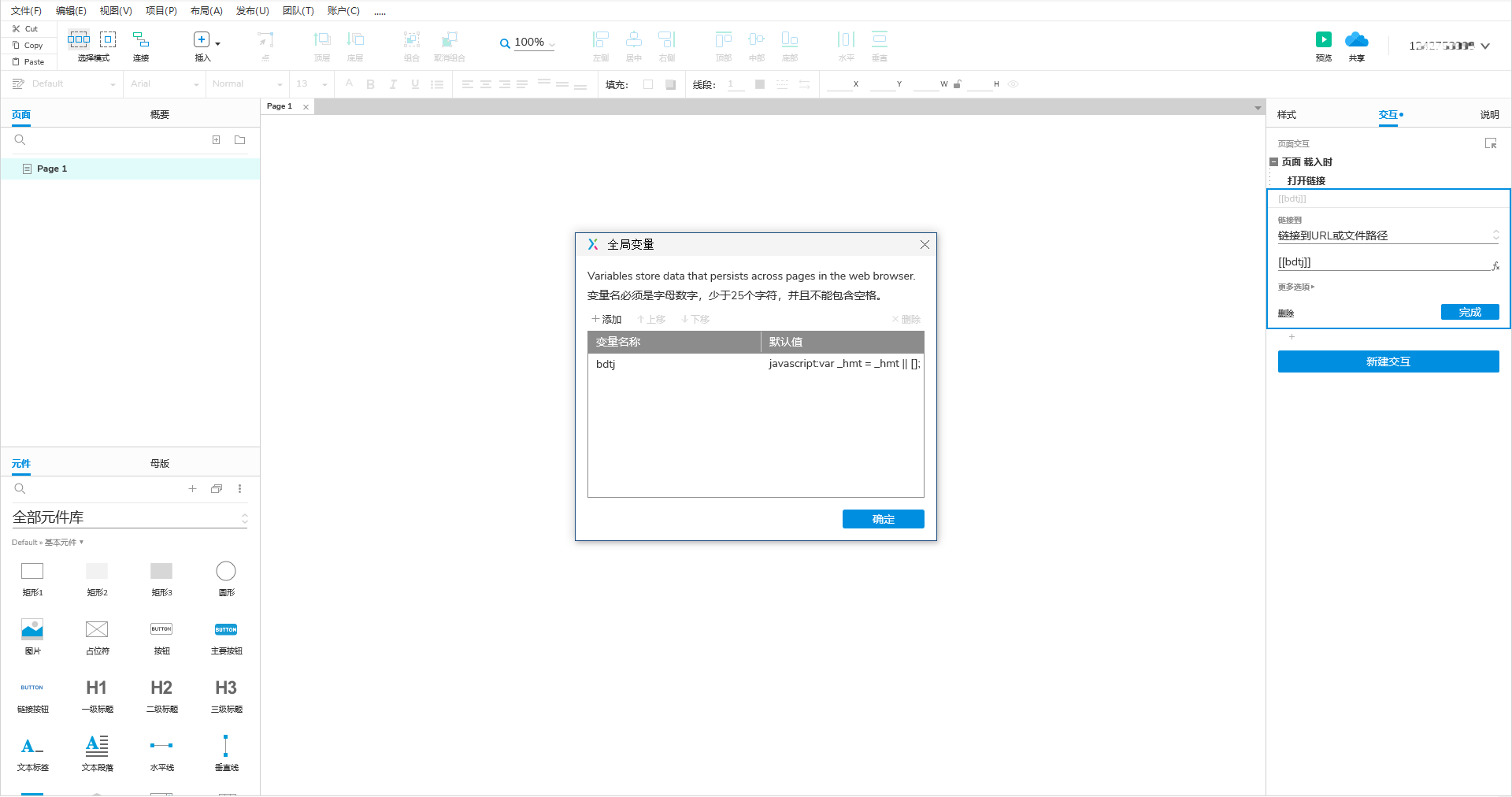
Task: Toggle the widget visibility eye icon
Action: tap(1014, 84)
